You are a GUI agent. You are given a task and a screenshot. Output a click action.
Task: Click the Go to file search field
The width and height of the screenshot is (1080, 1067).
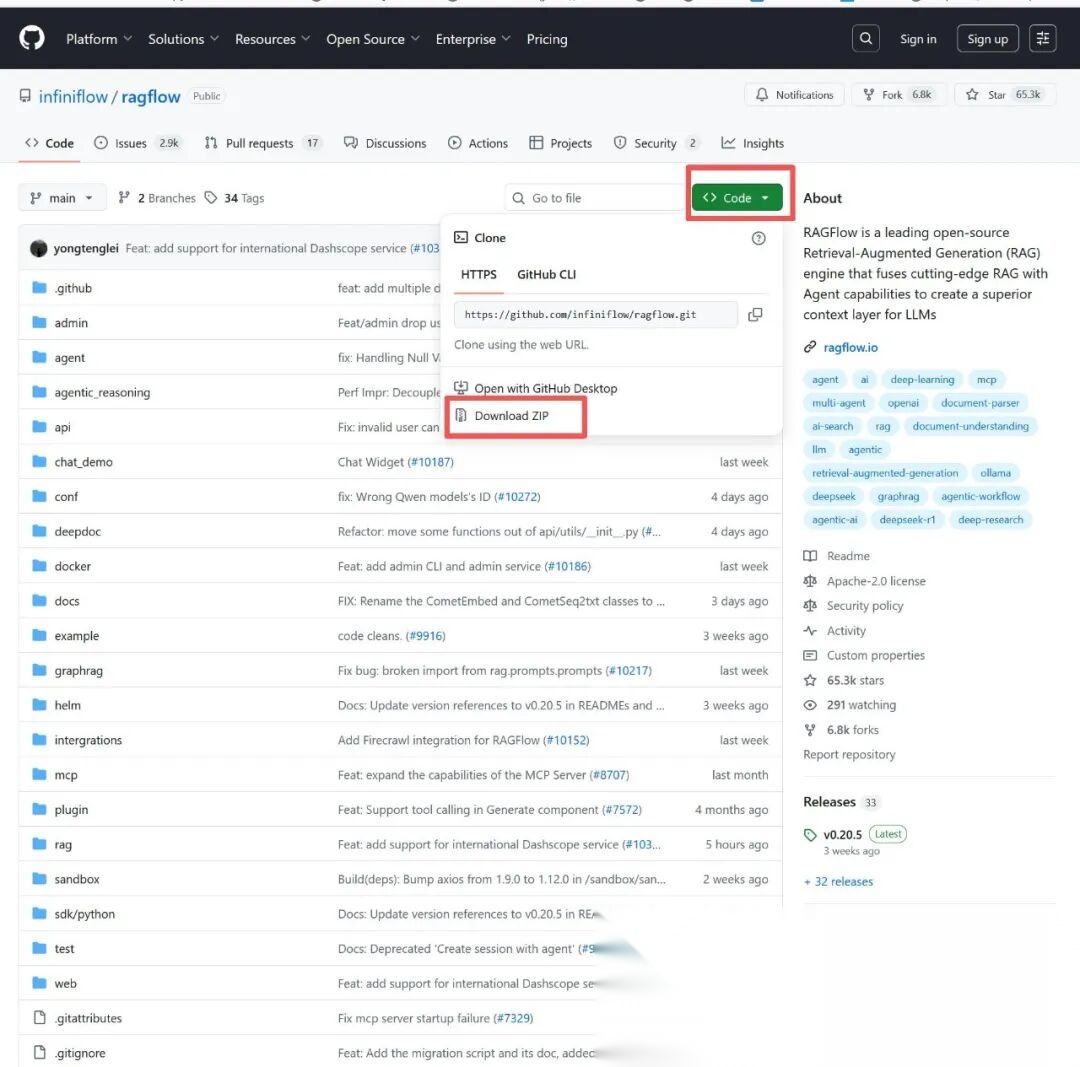tap(595, 198)
